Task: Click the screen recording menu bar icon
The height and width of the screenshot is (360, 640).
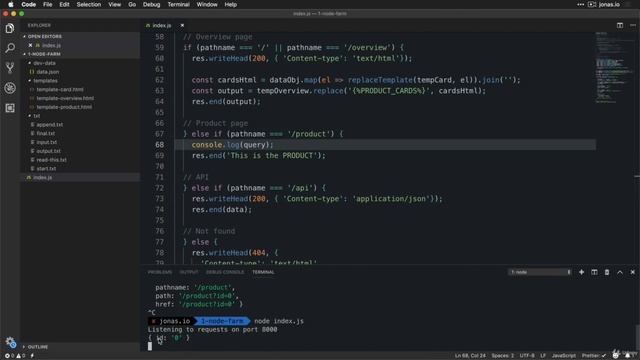Action: click(592, 4)
